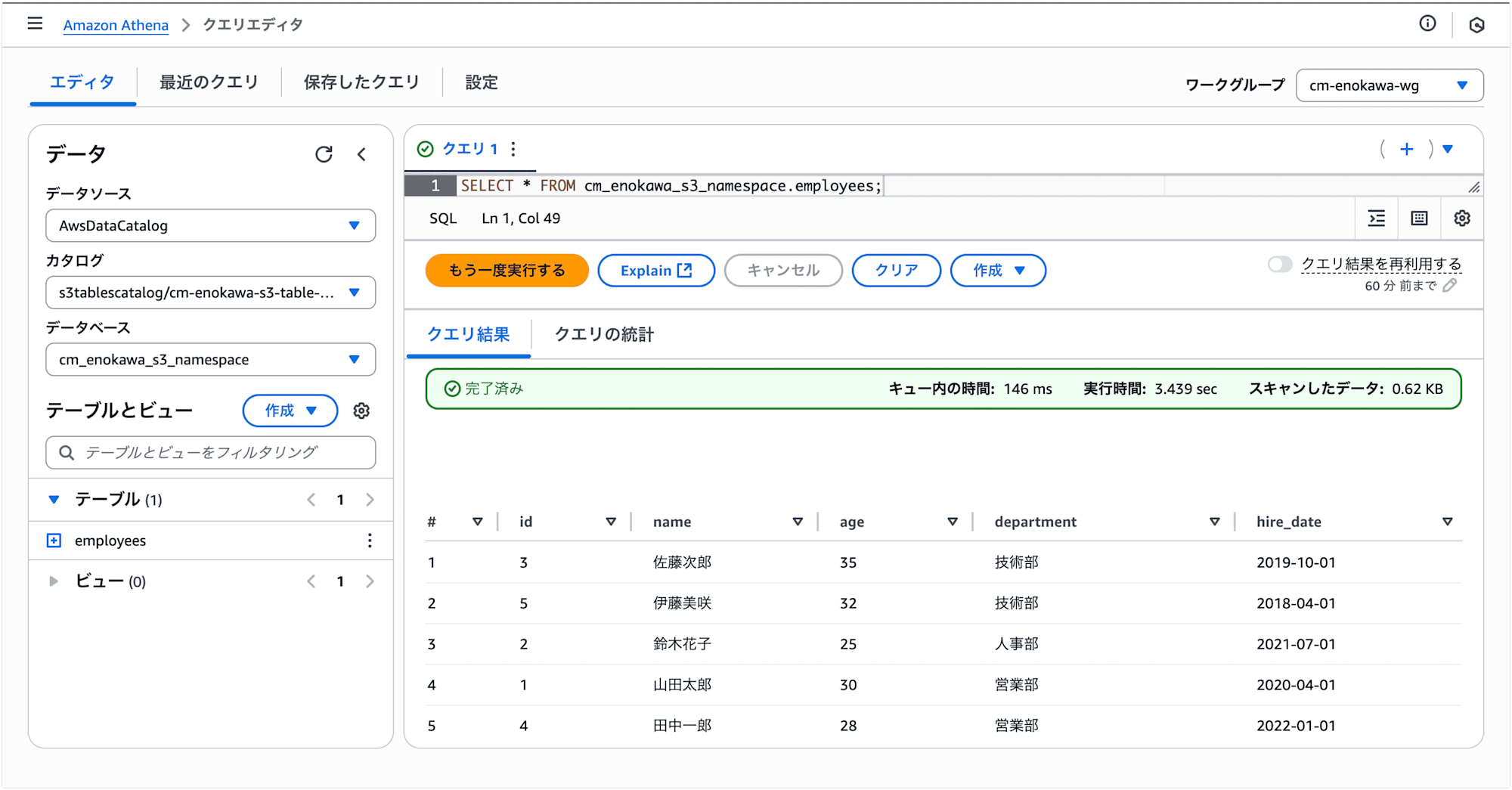Open the 作成 dropdown in tables and views
Screen dimensions: 1512x790
(290, 410)
